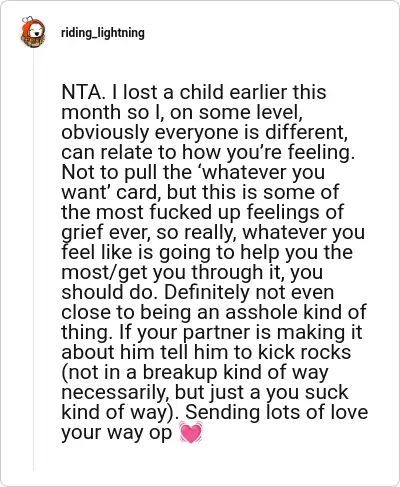The width and height of the screenshot is (400, 487).
Task: Click the text '(not in a breakup kind of way'
Action: [195, 373]
